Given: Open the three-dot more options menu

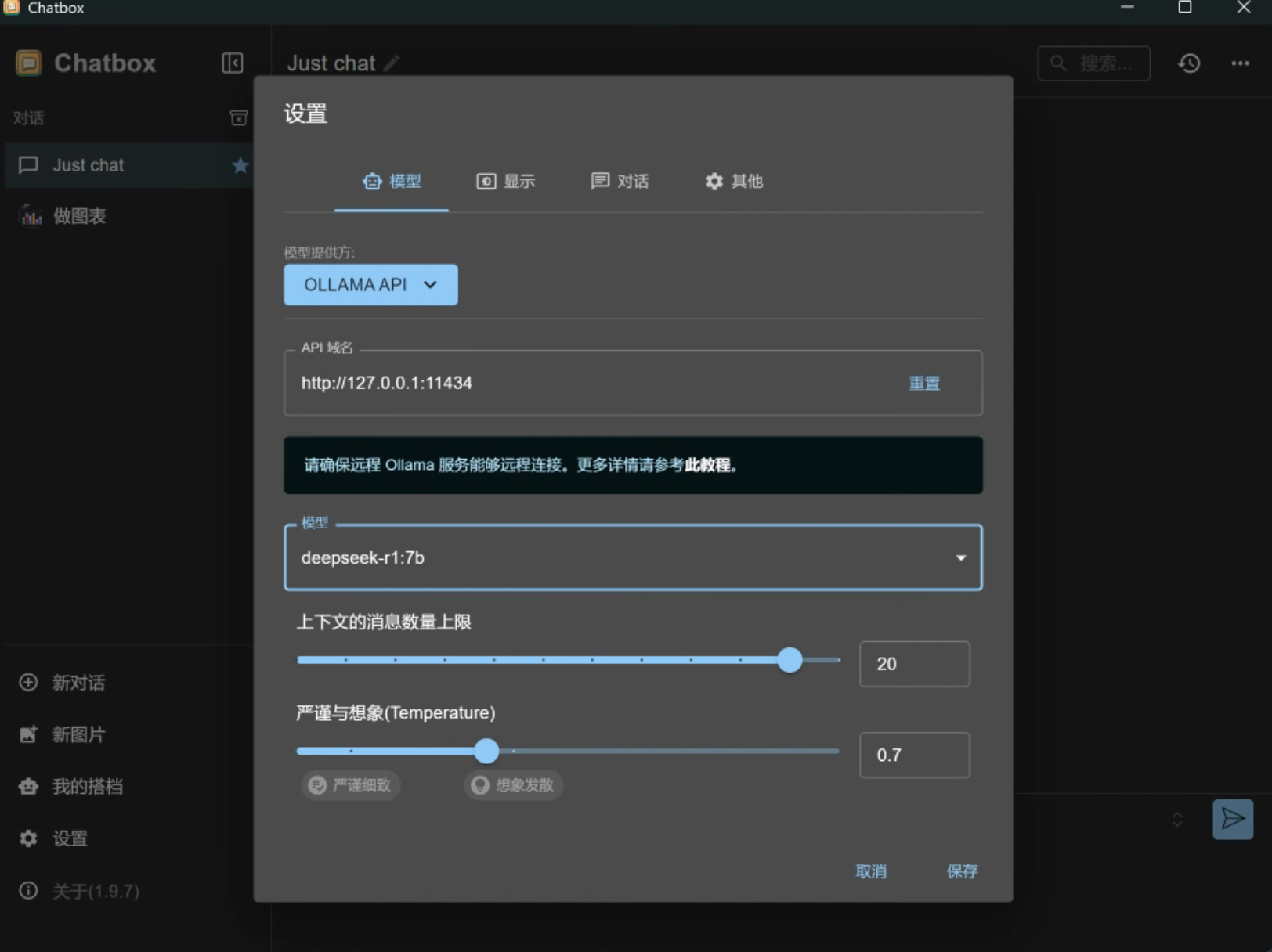Looking at the screenshot, I should (x=1240, y=63).
